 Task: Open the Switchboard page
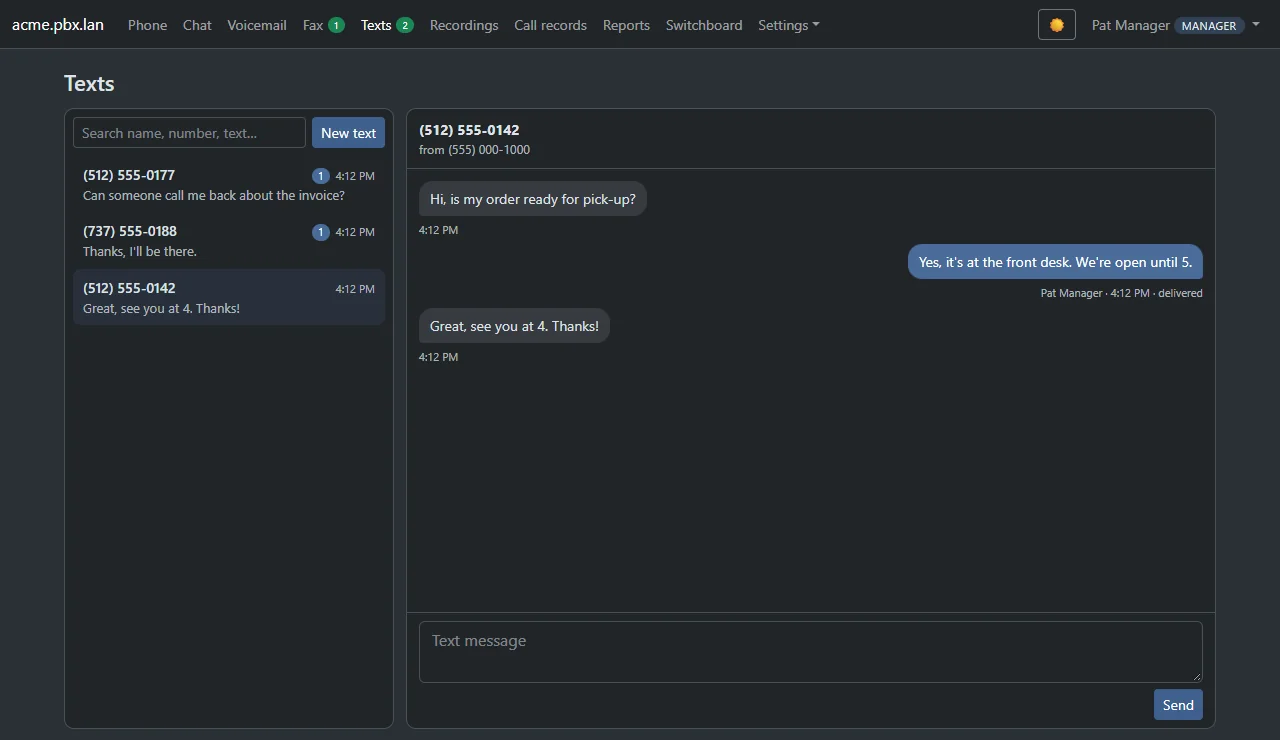[704, 25]
